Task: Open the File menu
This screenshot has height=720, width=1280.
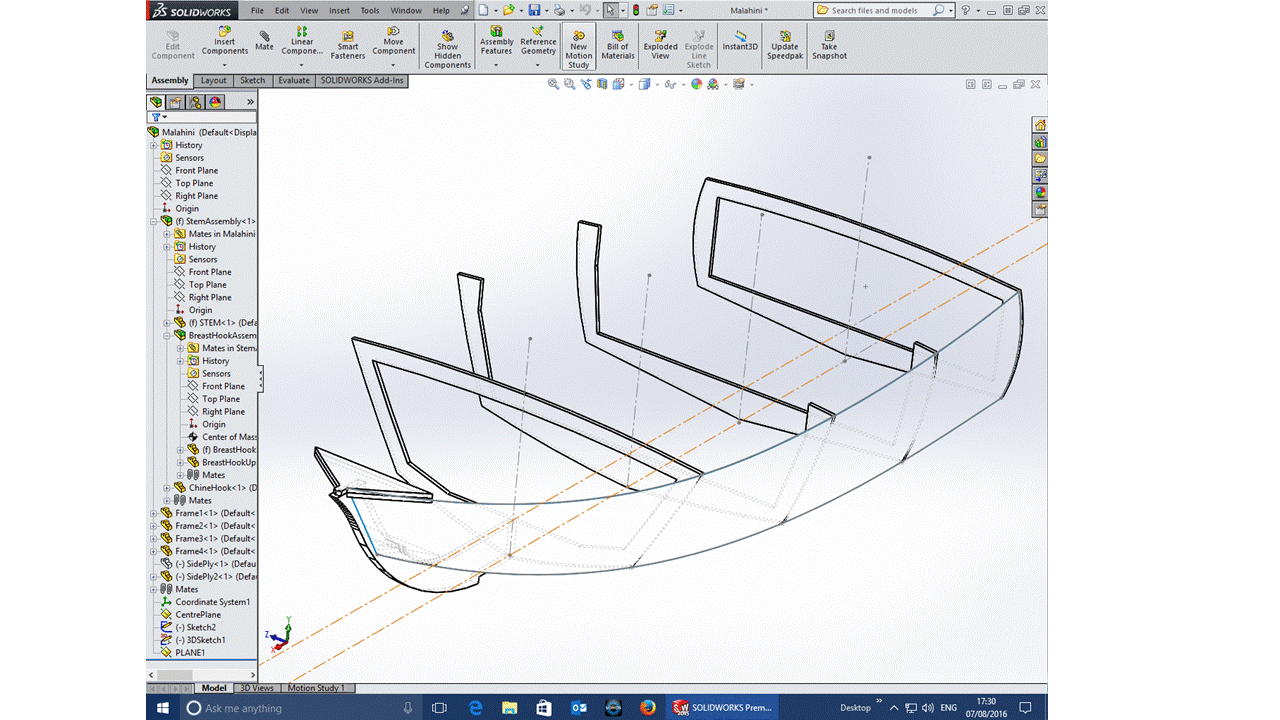Action: (257, 10)
